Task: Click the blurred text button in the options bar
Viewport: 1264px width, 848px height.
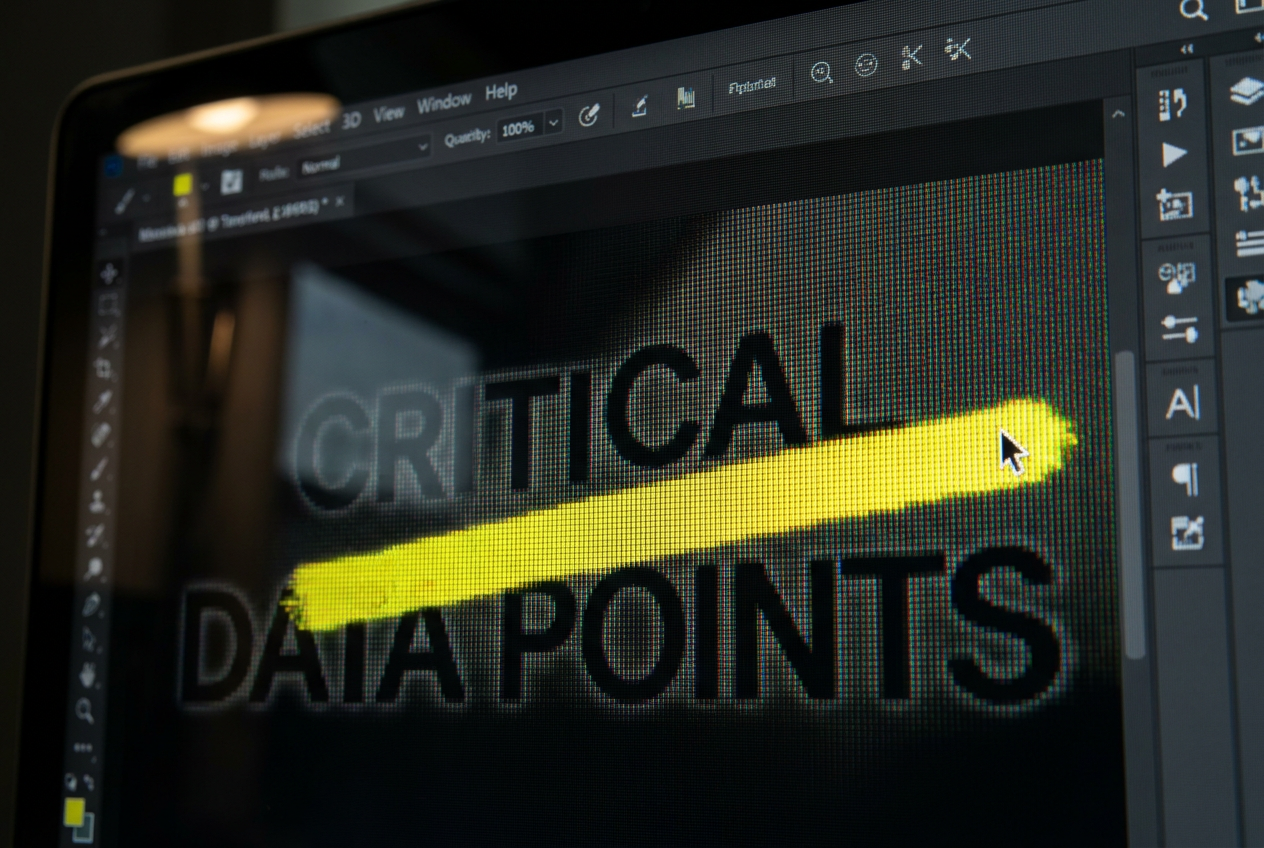Action: pyautogui.click(x=752, y=86)
